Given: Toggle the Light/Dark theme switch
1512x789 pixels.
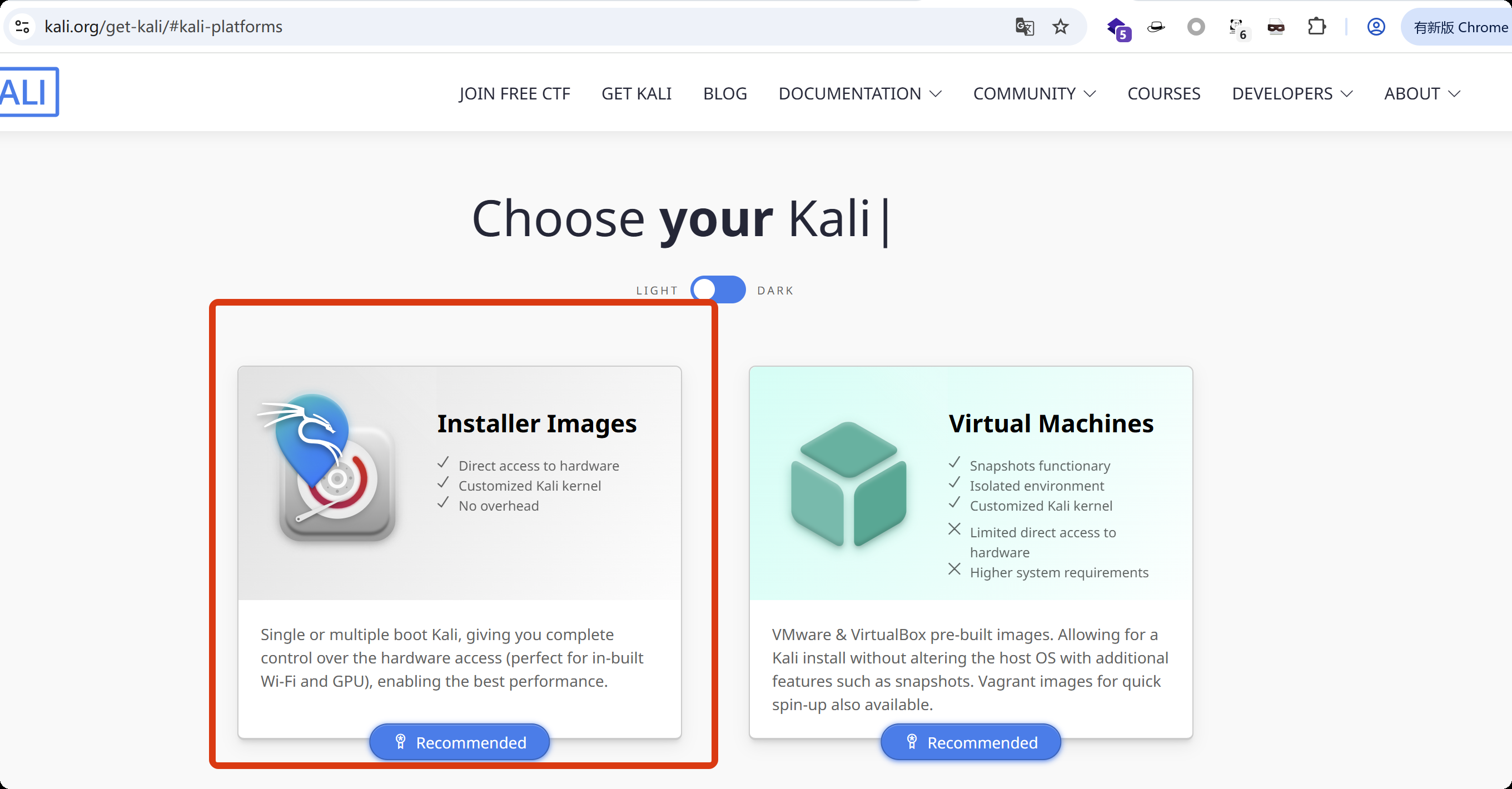Looking at the screenshot, I should [x=717, y=290].
